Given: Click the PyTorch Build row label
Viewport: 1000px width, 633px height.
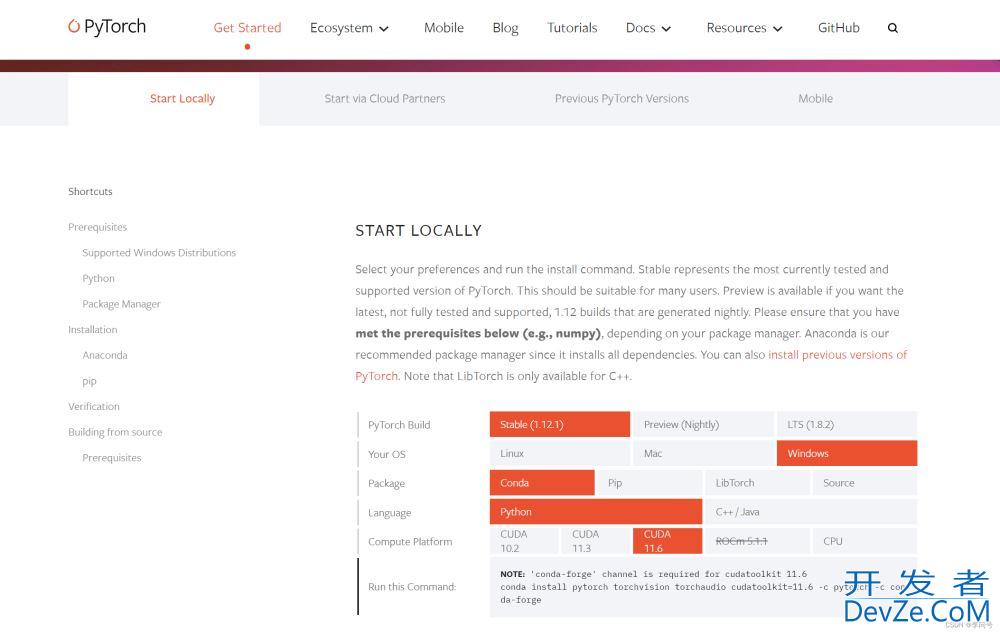Looking at the screenshot, I should click(399, 425).
